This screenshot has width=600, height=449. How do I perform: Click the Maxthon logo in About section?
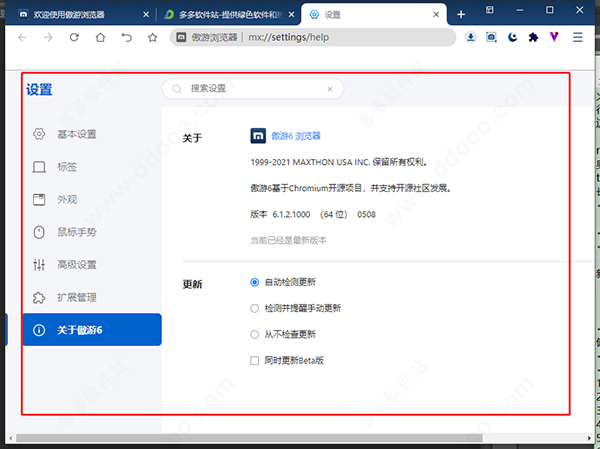coord(258,136)
